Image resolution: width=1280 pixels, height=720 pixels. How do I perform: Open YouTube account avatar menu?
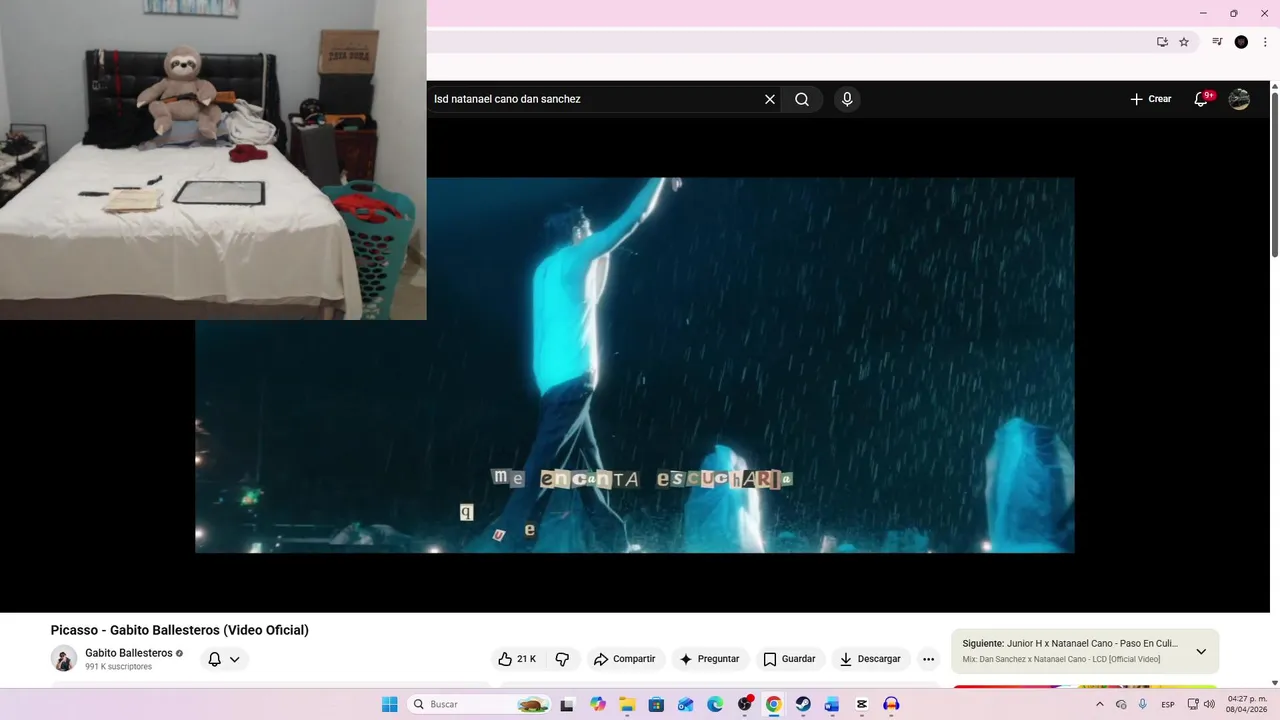[x=1239, y=99]
